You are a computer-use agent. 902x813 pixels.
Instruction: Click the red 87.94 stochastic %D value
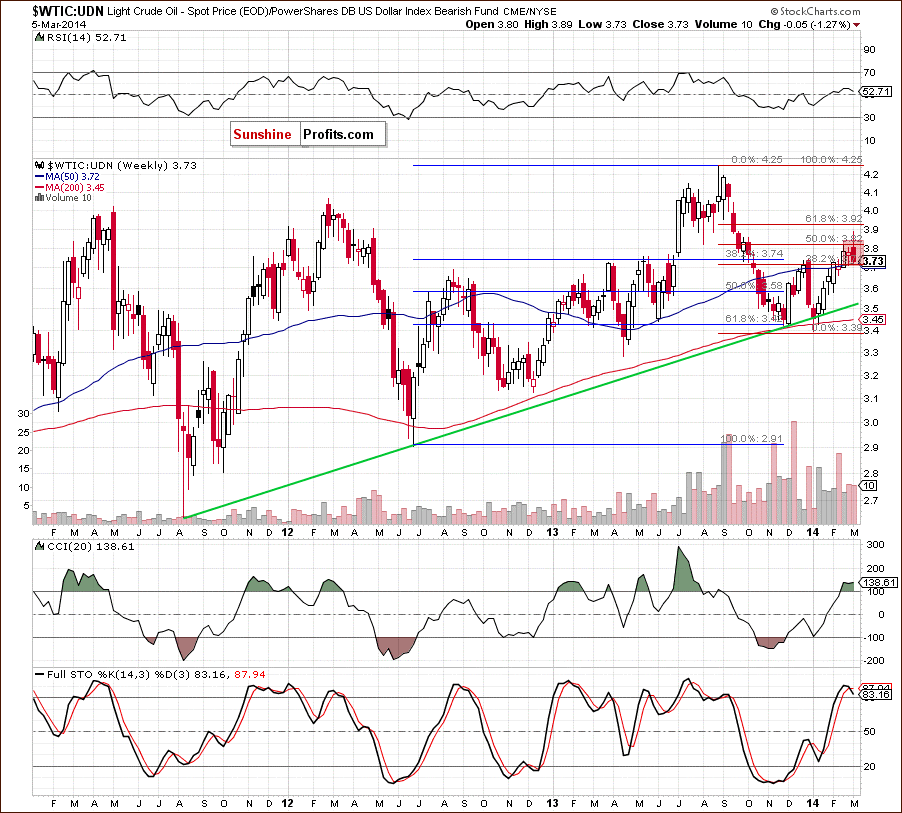tap(250, 674)
